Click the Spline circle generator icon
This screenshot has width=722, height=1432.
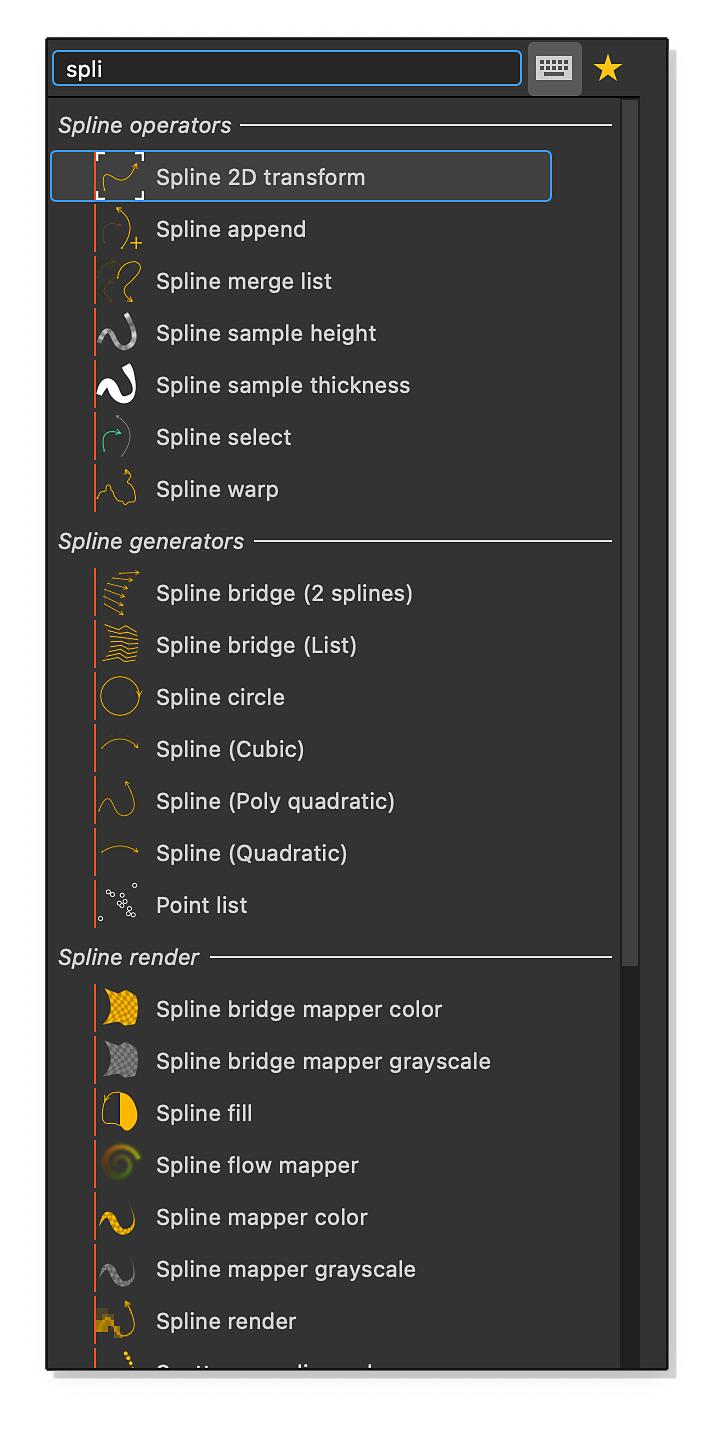(x=119, y=696)
